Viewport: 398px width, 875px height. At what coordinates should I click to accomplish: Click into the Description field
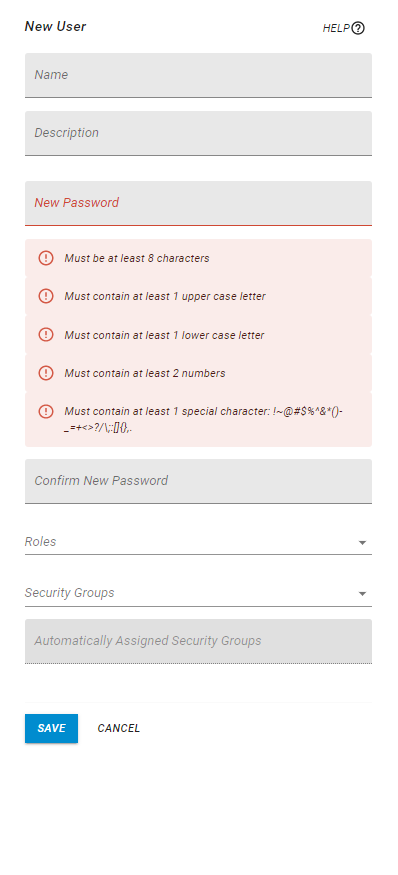(x=198, y=133)
